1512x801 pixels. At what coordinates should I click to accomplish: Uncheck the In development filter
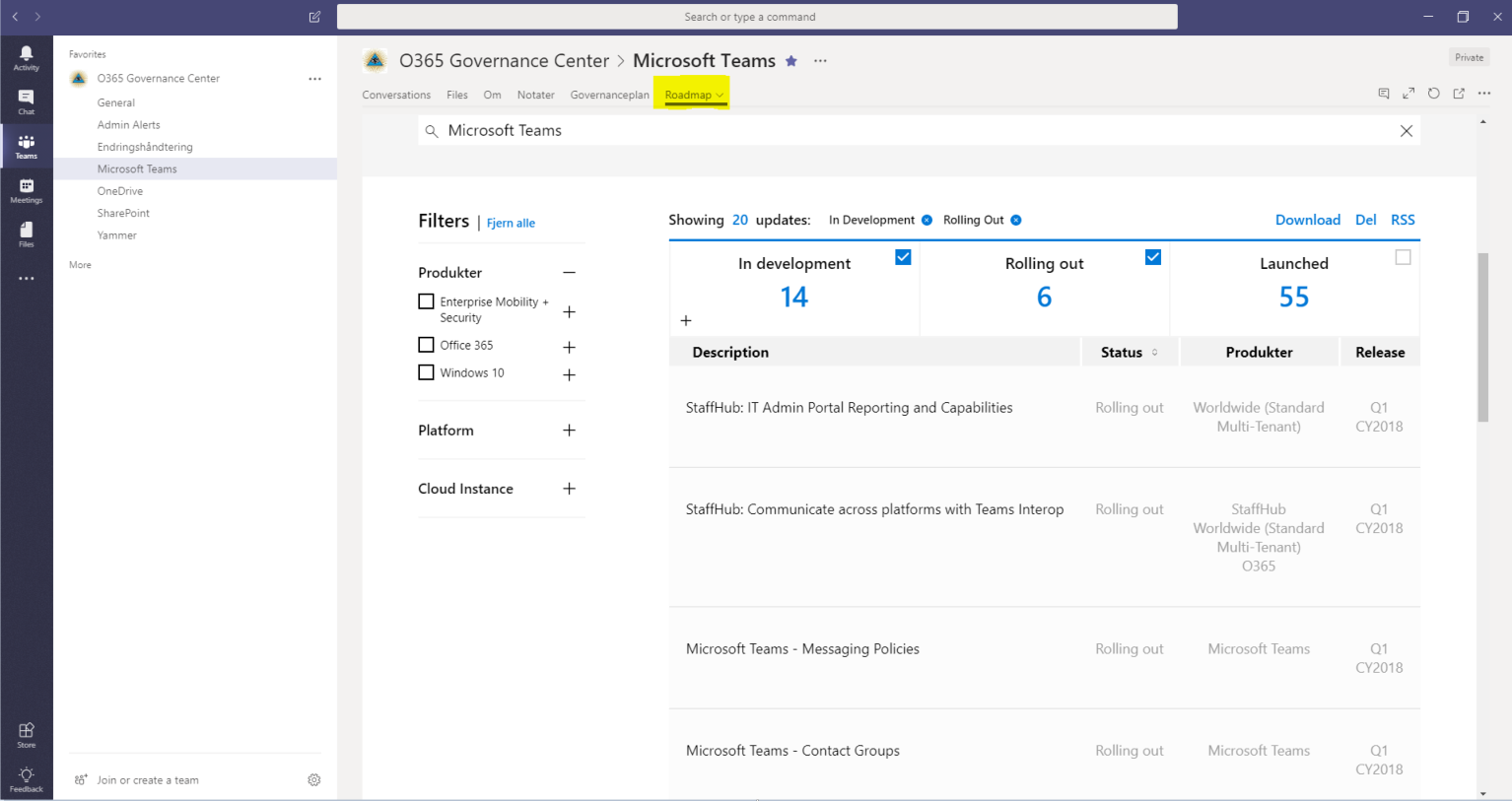pyautogui.click(x=902, y=256)
